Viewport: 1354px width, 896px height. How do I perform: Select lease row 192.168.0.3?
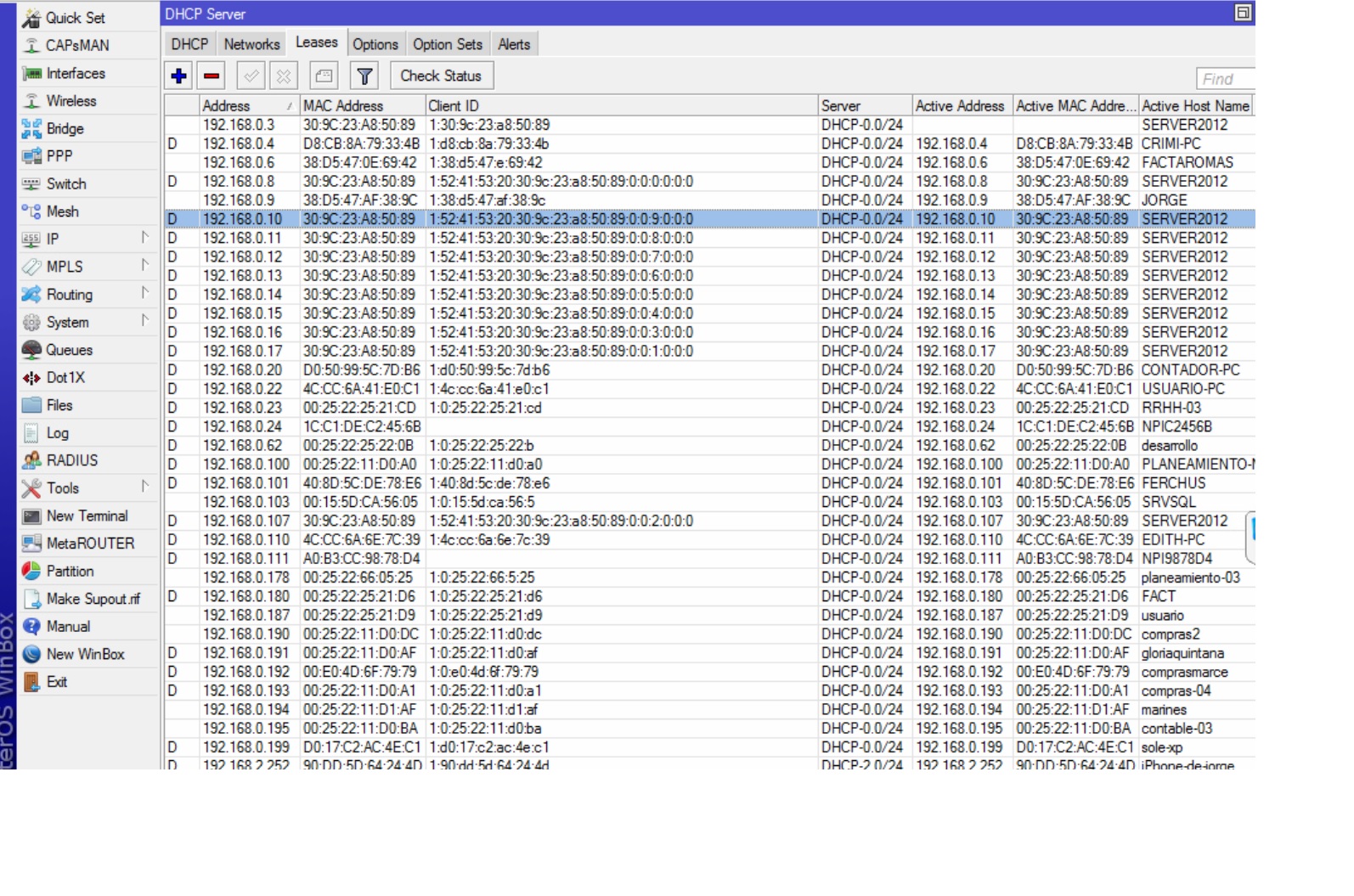point(709,125)
